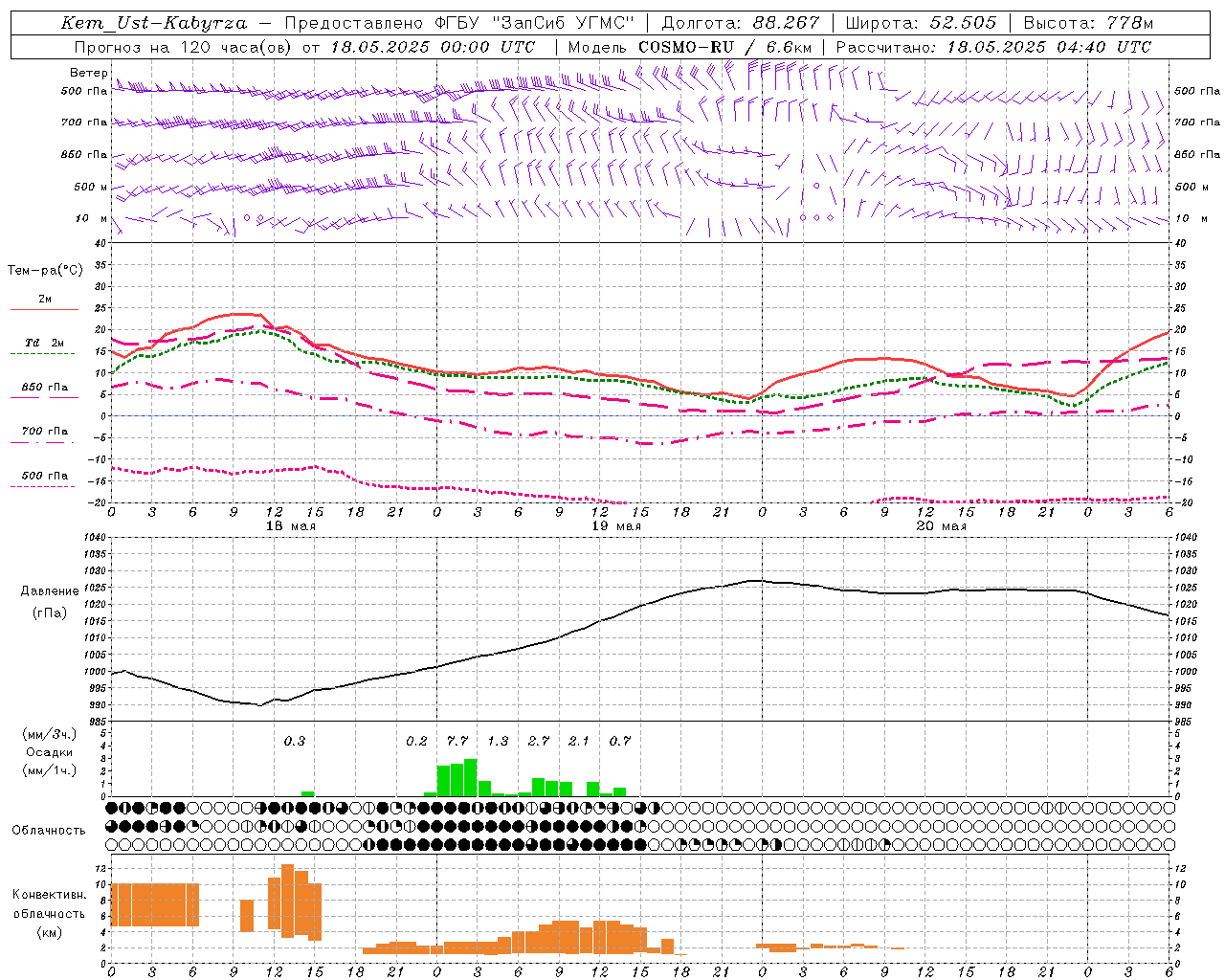Click the (мм/1ч.) units label

pyautogui.click(x=50, y=770)
